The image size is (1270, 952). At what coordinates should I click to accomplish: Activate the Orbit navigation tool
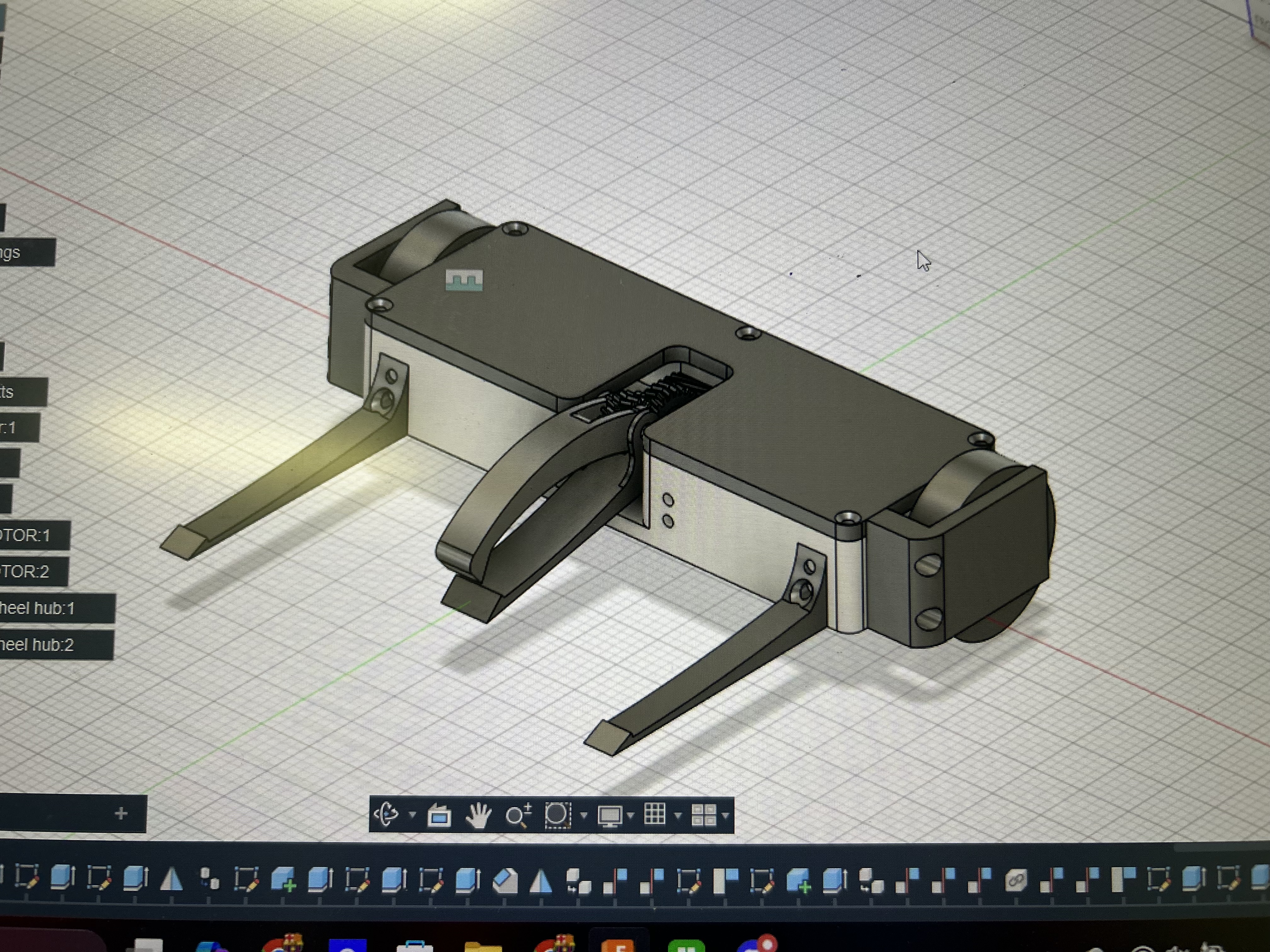coord(386,814)
